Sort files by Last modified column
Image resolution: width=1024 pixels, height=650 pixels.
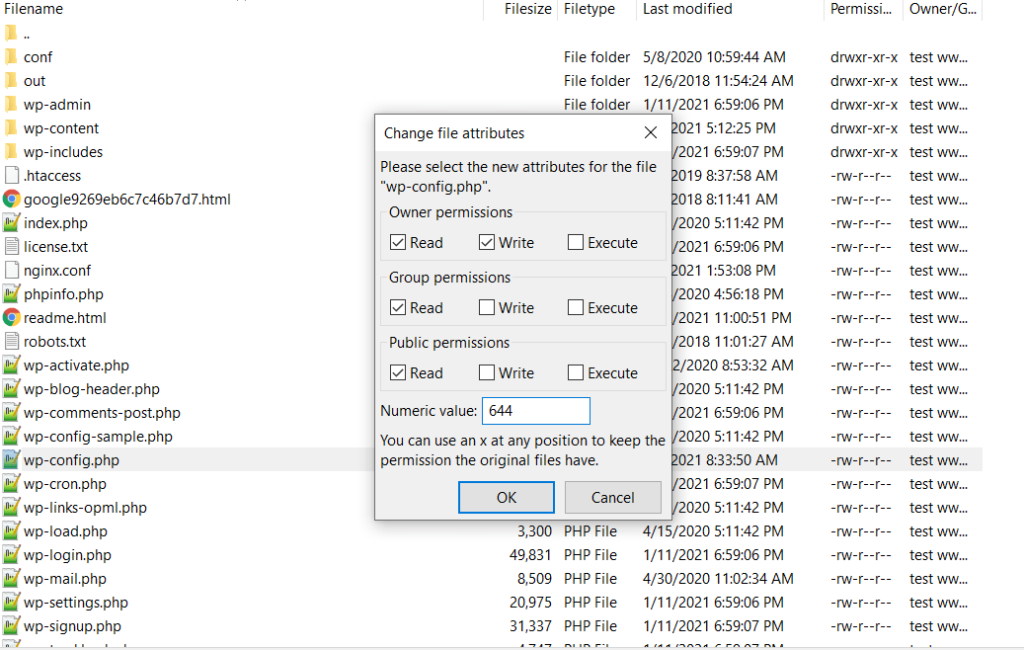click(x=687, y=9)
